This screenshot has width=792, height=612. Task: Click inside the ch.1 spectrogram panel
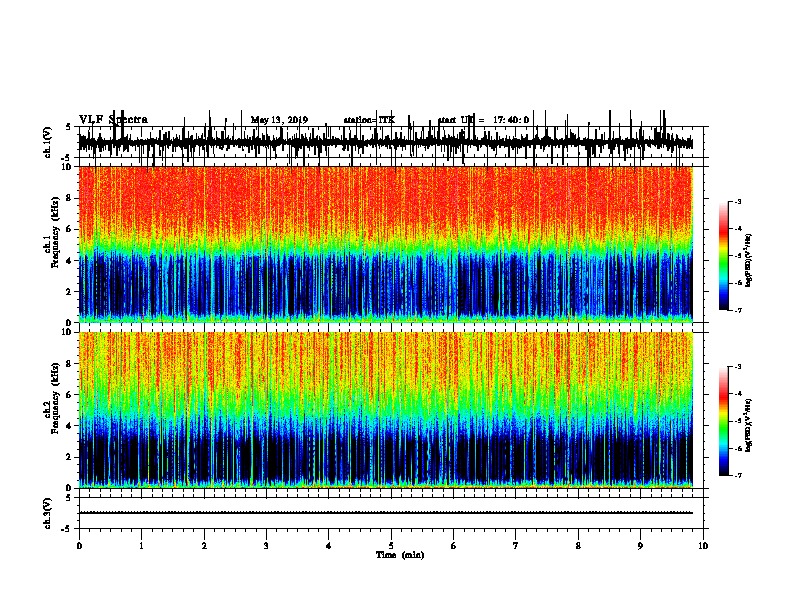pos(385,244)
